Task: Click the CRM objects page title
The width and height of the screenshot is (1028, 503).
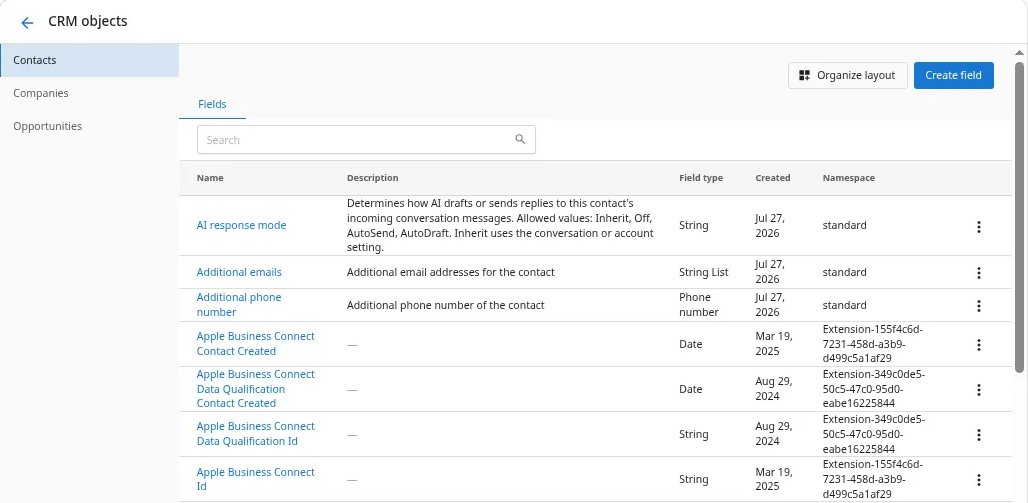Action: tap(88, 21)
